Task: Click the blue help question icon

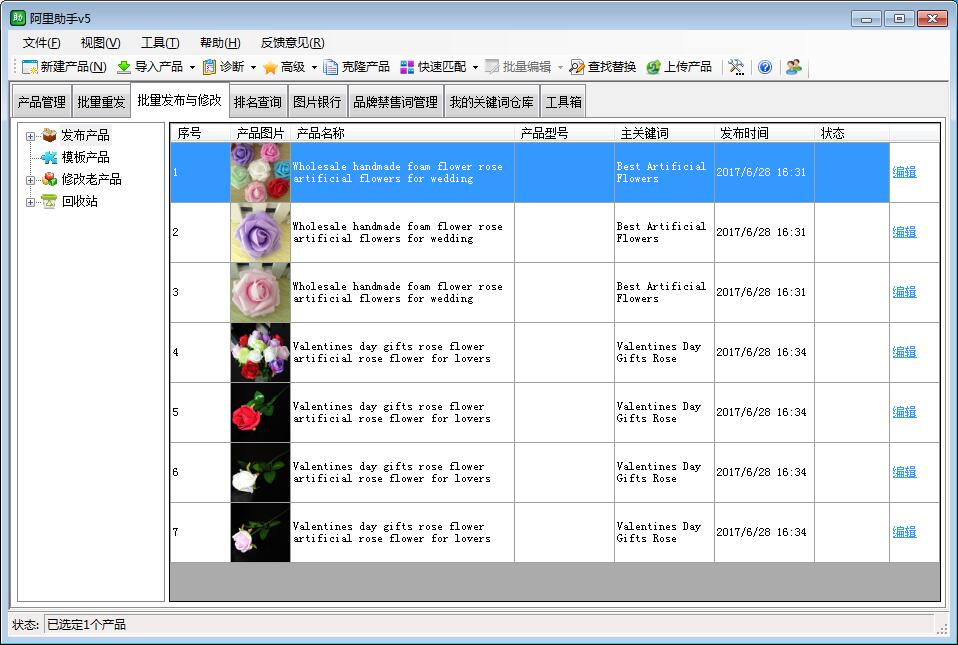Action: click(764, 67)
